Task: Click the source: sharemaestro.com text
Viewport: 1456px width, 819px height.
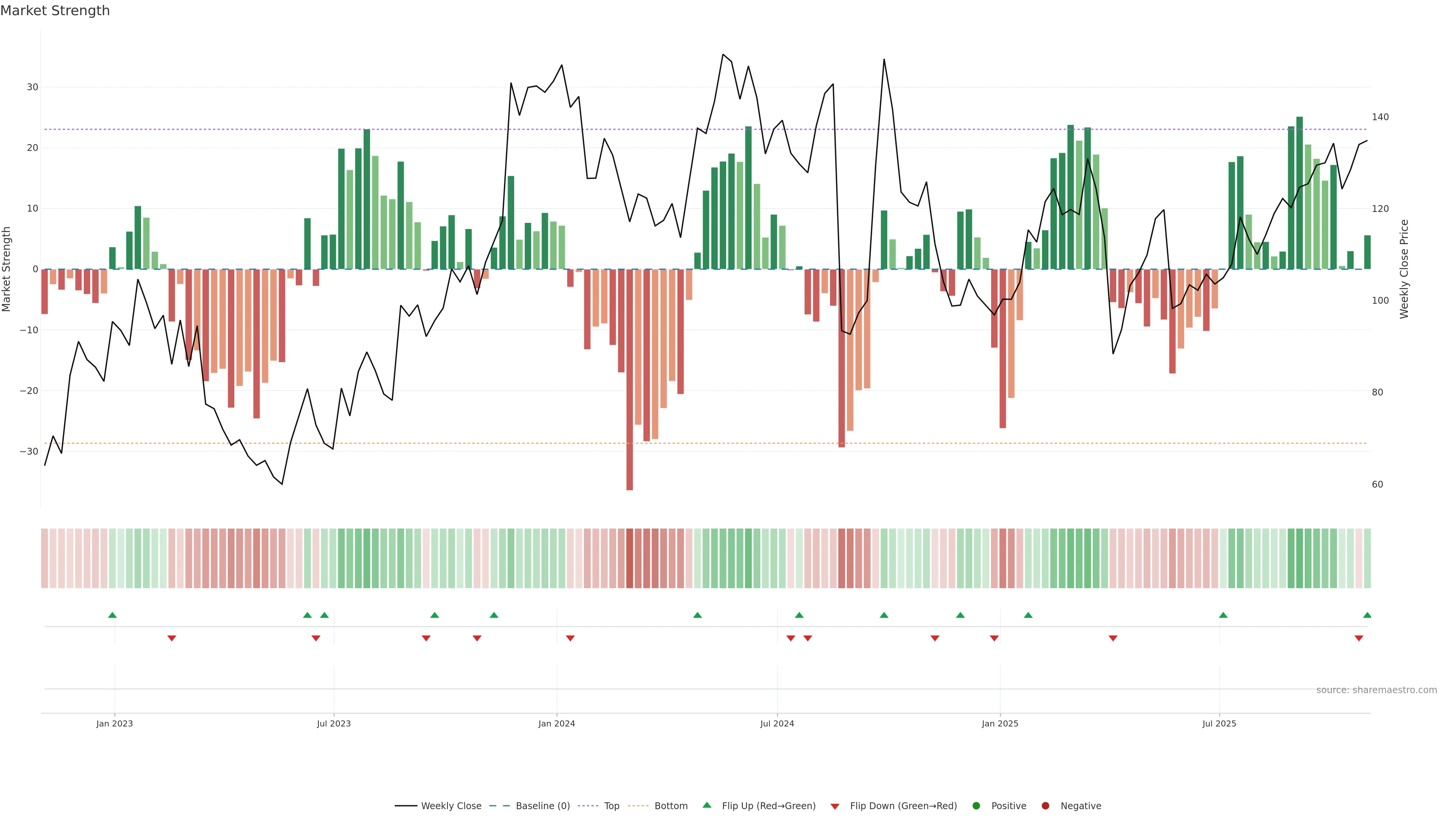Action: pyautogui.click(x=1376, y=690)
